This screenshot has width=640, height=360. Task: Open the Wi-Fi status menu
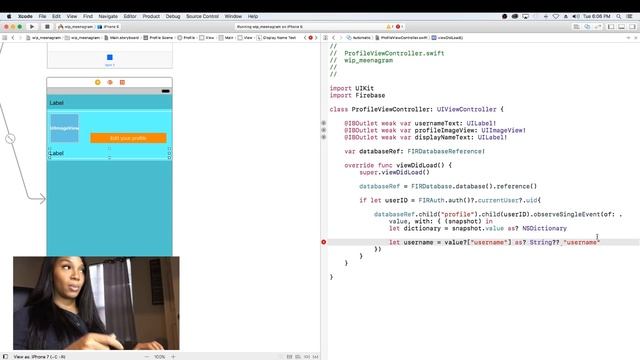click(x=556, y=16)
